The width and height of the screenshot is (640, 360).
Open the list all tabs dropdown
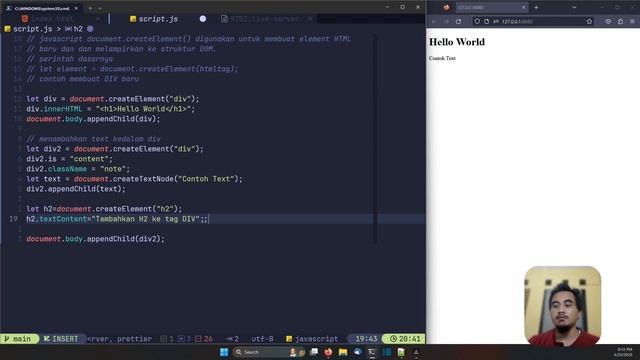(574, 7)
